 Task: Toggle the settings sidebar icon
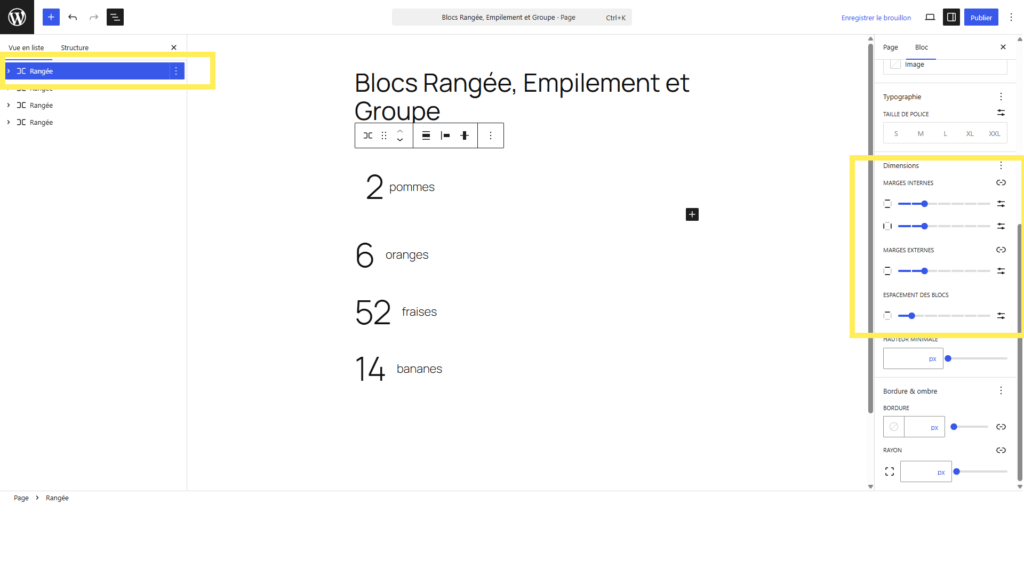[x=951, y=17]
